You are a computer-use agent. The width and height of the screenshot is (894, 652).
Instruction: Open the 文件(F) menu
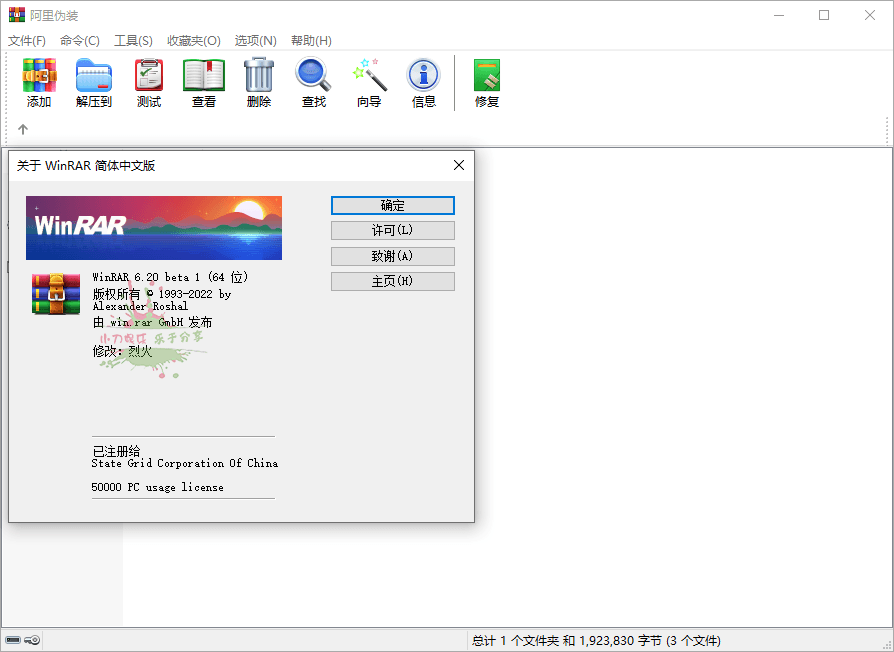point(27,41)
